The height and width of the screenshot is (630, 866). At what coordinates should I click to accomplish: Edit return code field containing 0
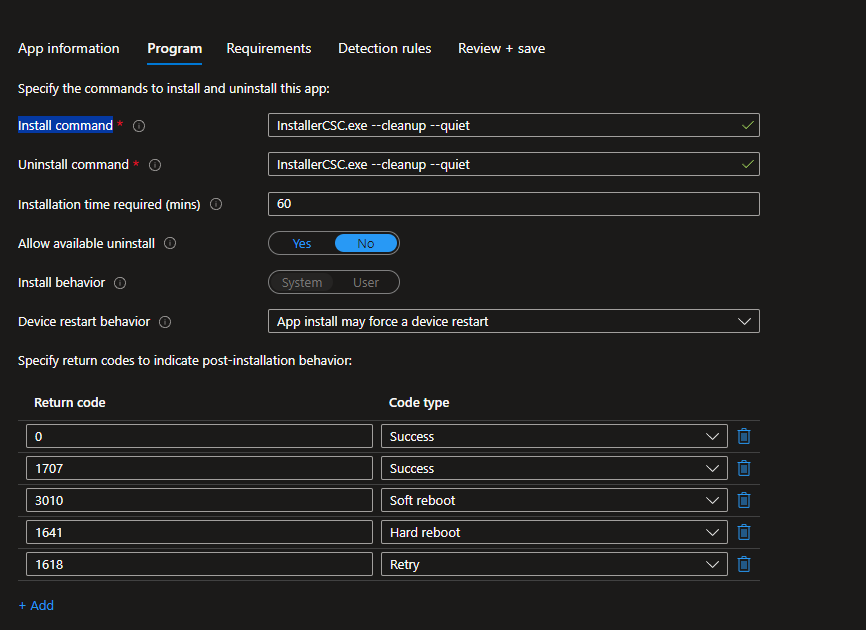pyautogui.click(x=199, y=436)
